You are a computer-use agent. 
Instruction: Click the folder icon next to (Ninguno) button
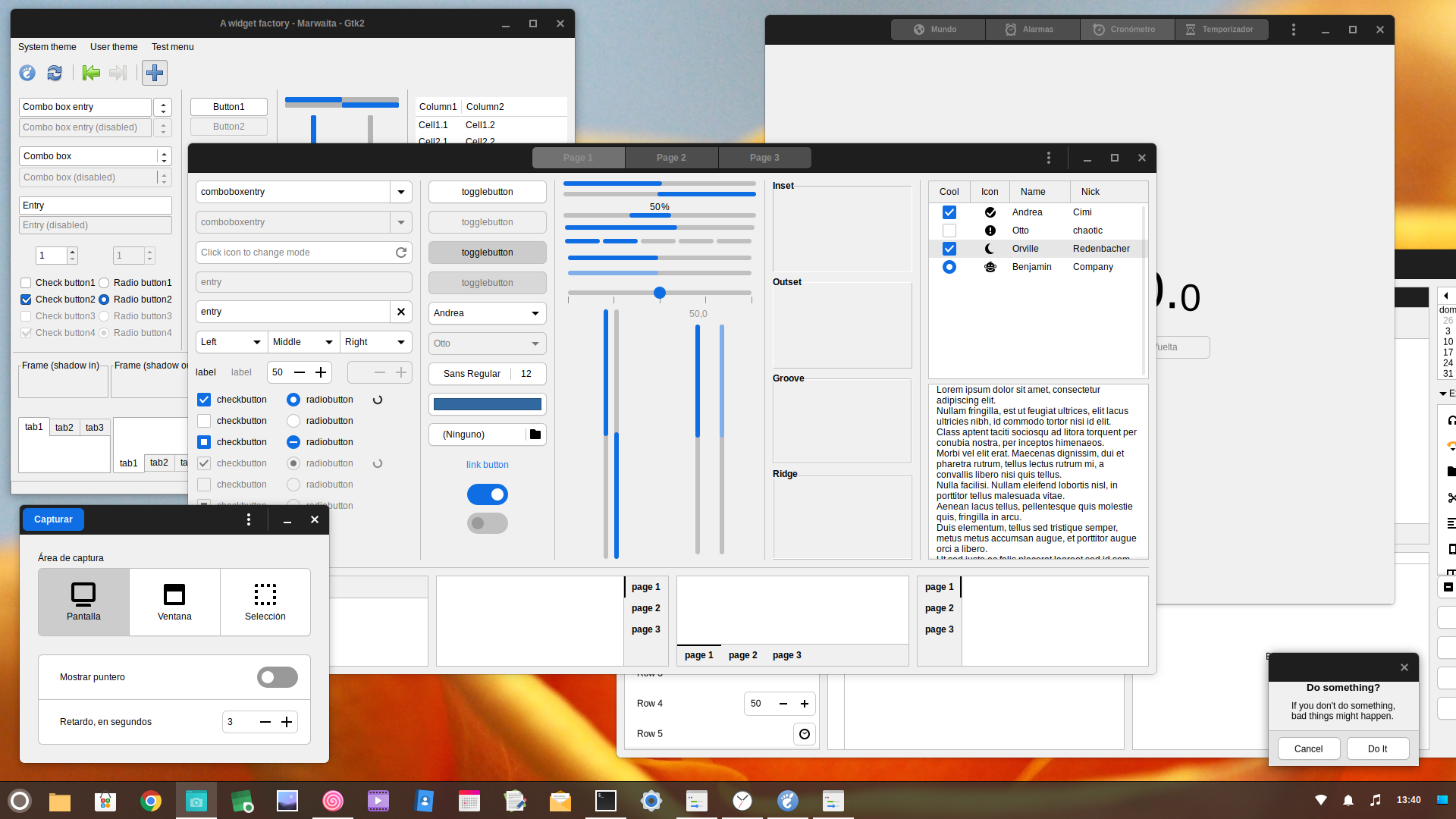pos(535,434)
